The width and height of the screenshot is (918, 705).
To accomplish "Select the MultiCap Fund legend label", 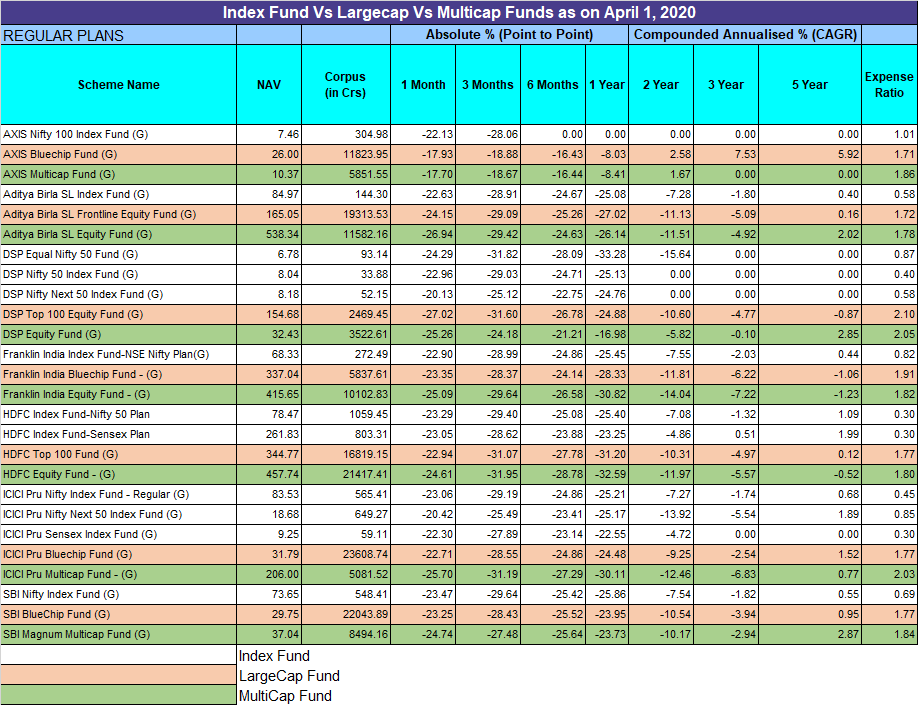I will tap(285, 696).
